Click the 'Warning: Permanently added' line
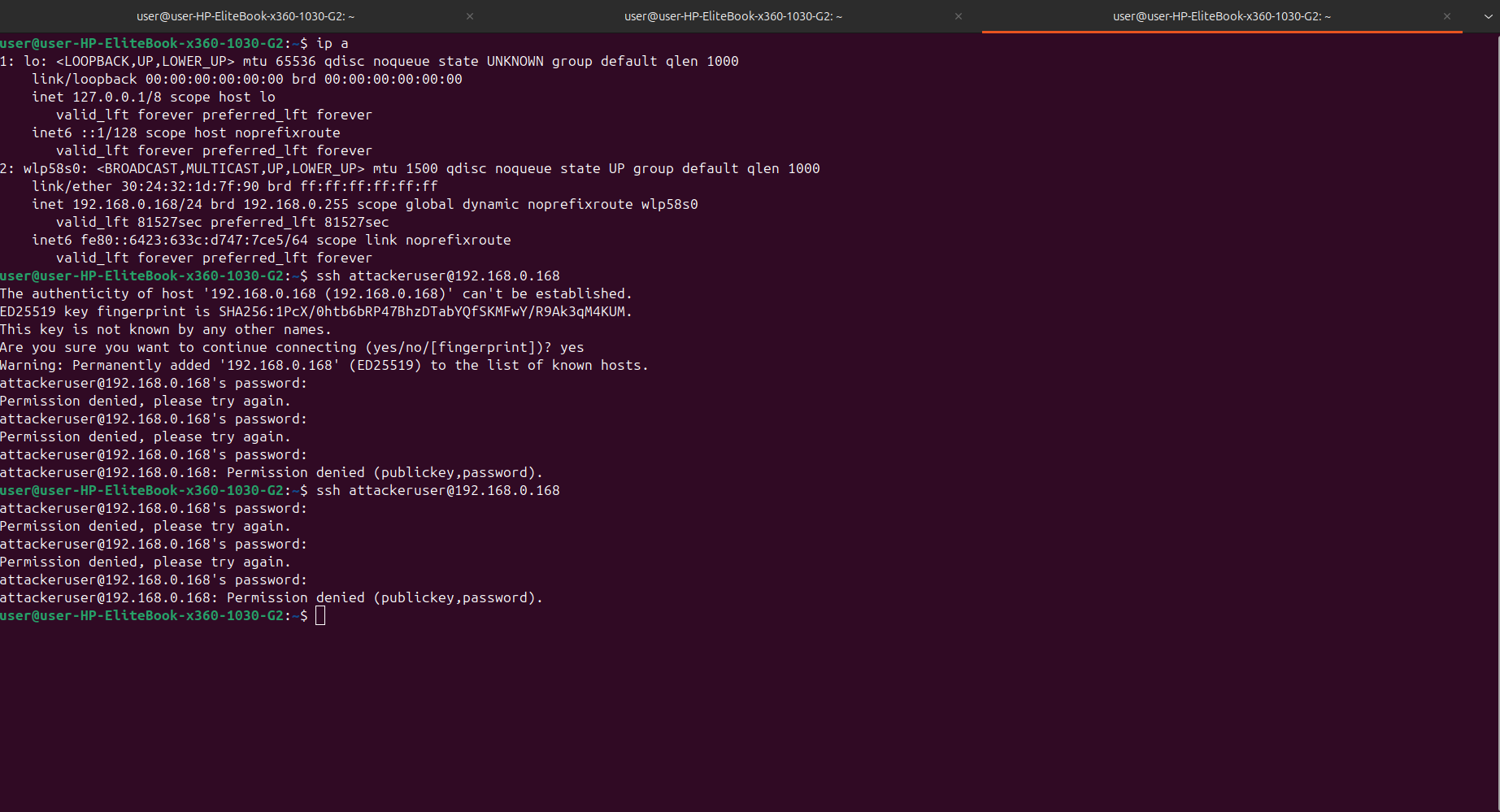Screen dimensions: 1500x812 pyautogui.click(x=324, y=365)
